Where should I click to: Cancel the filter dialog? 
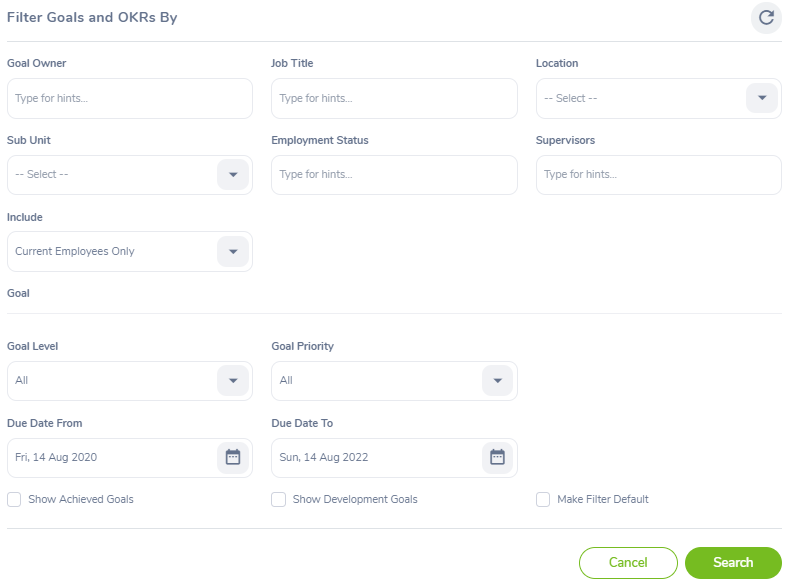pos(628,563)
